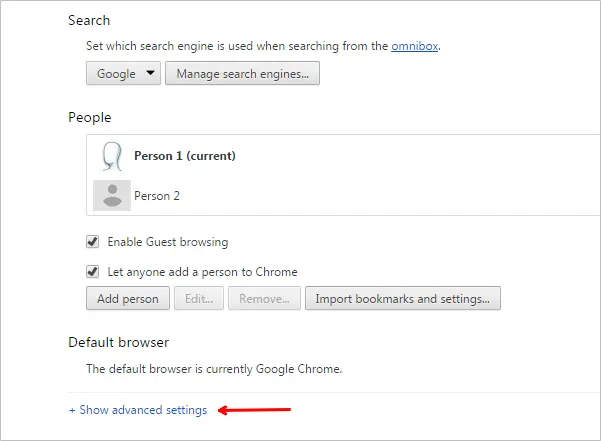Click the dropdown arrow on Google button
Screen dimensions: 601x441
[x=151, y=72]
